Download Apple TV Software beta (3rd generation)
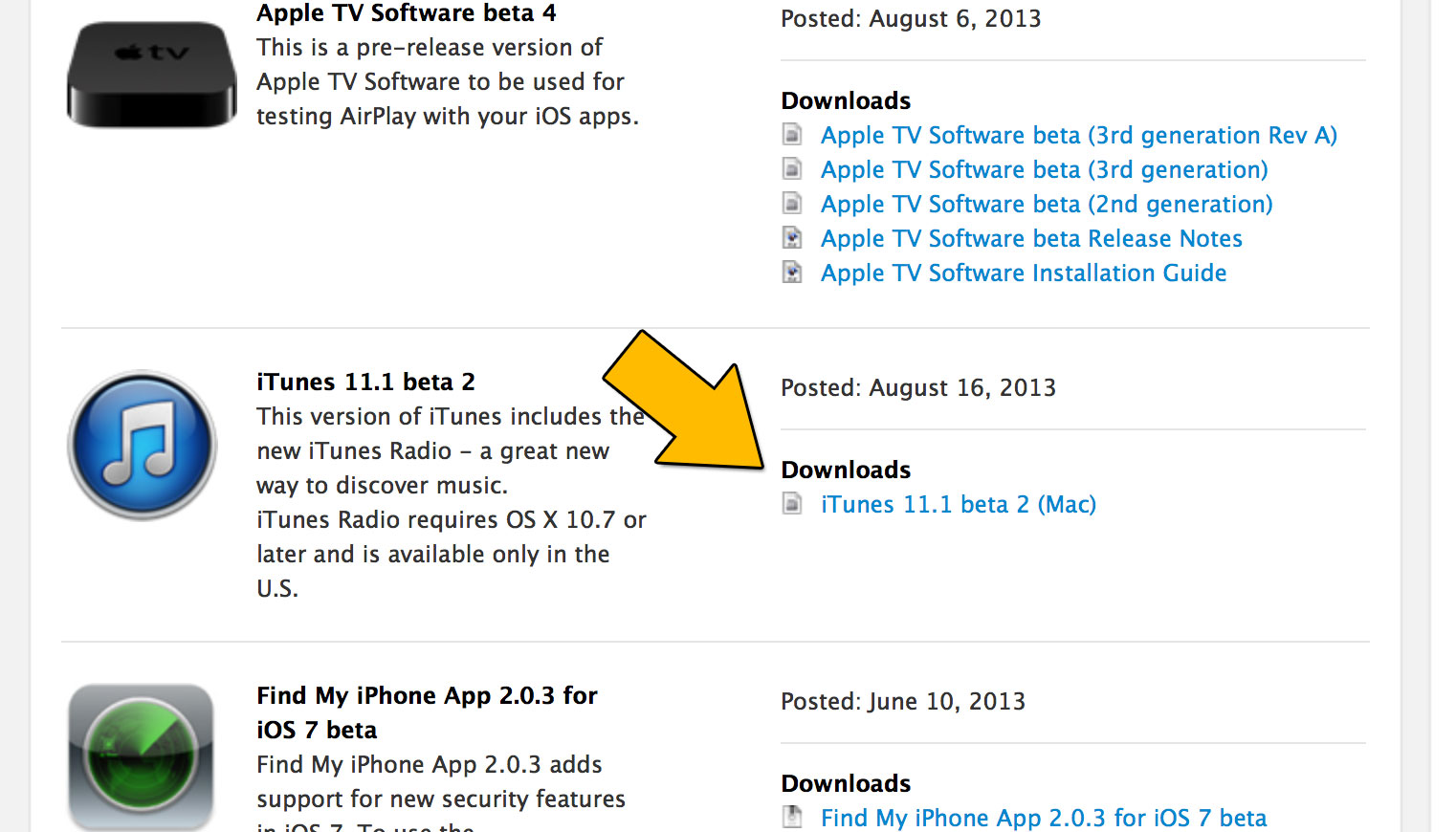1456x832 pixels. pyautogui.click(x=1044, y=170)
